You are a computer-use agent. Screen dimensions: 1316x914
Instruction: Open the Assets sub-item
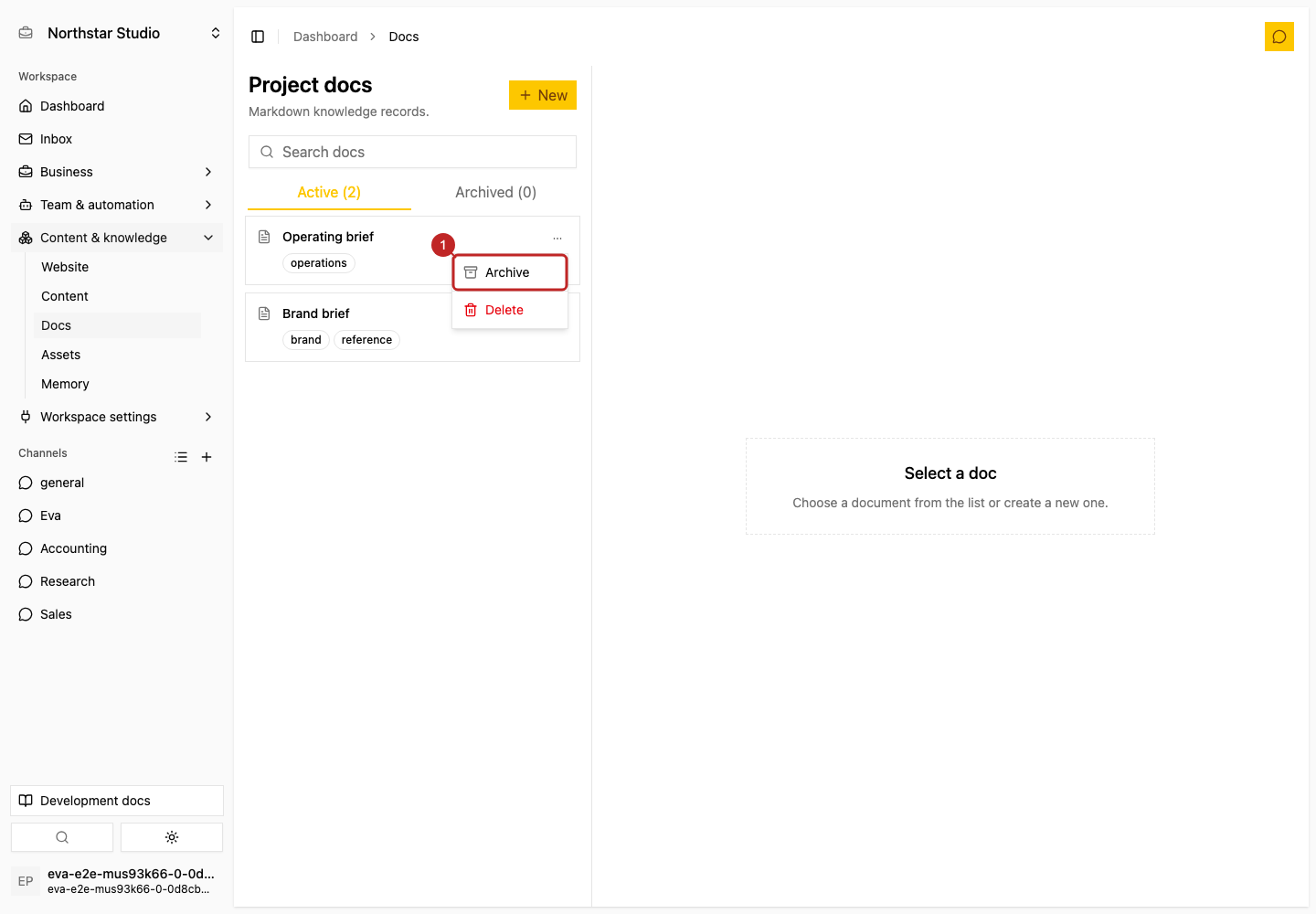[117, 355]
